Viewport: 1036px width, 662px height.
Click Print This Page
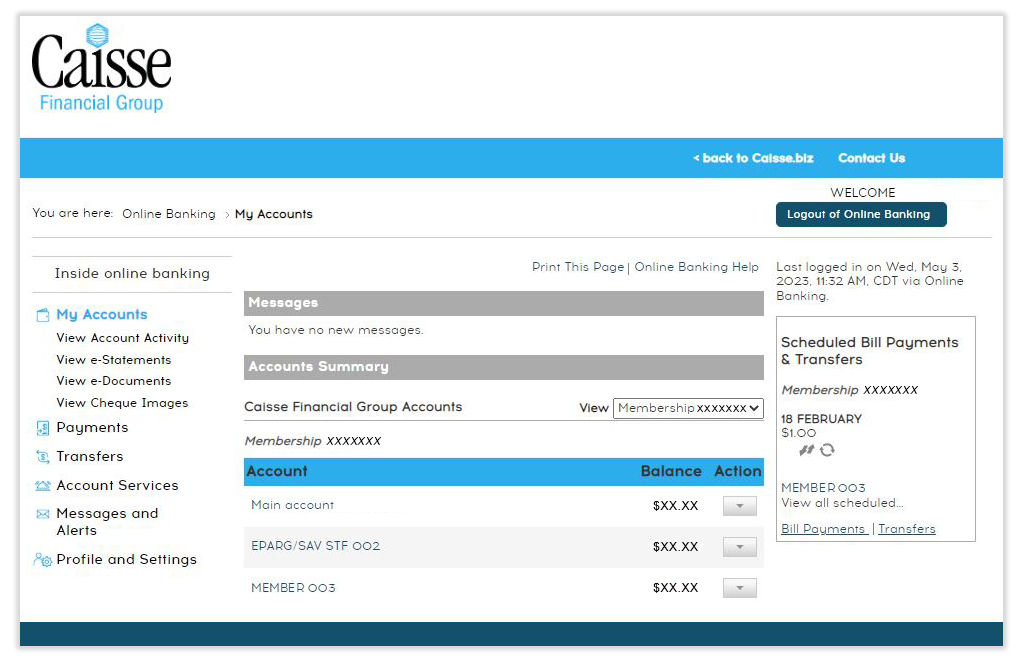578,267
